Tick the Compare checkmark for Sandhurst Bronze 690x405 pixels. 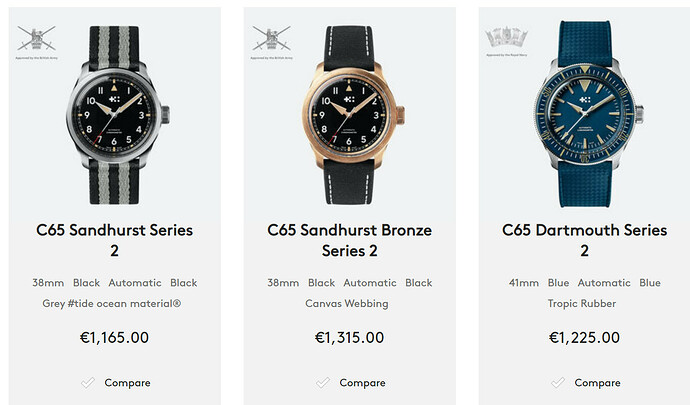coord(323,383)
